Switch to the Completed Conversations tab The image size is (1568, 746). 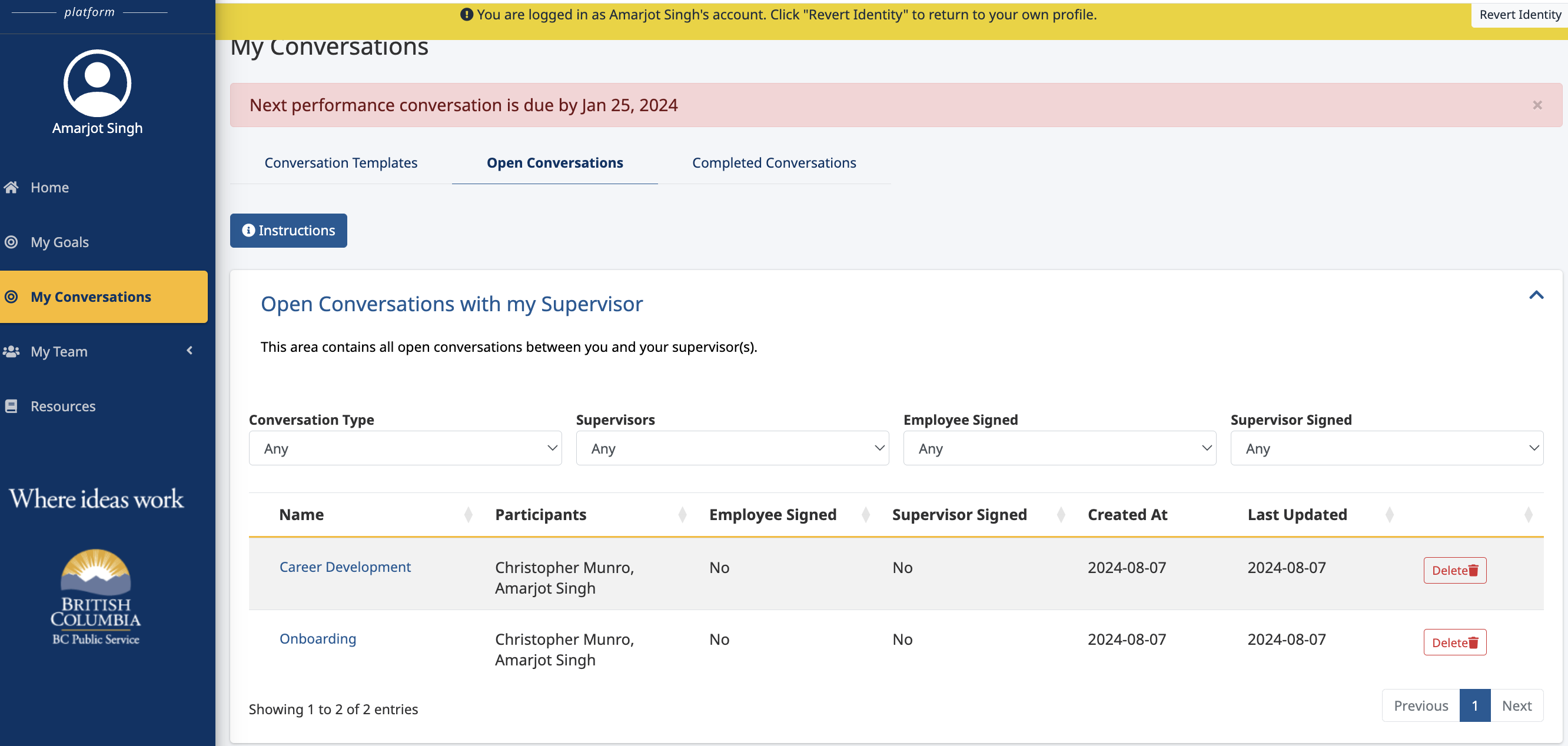773,163
